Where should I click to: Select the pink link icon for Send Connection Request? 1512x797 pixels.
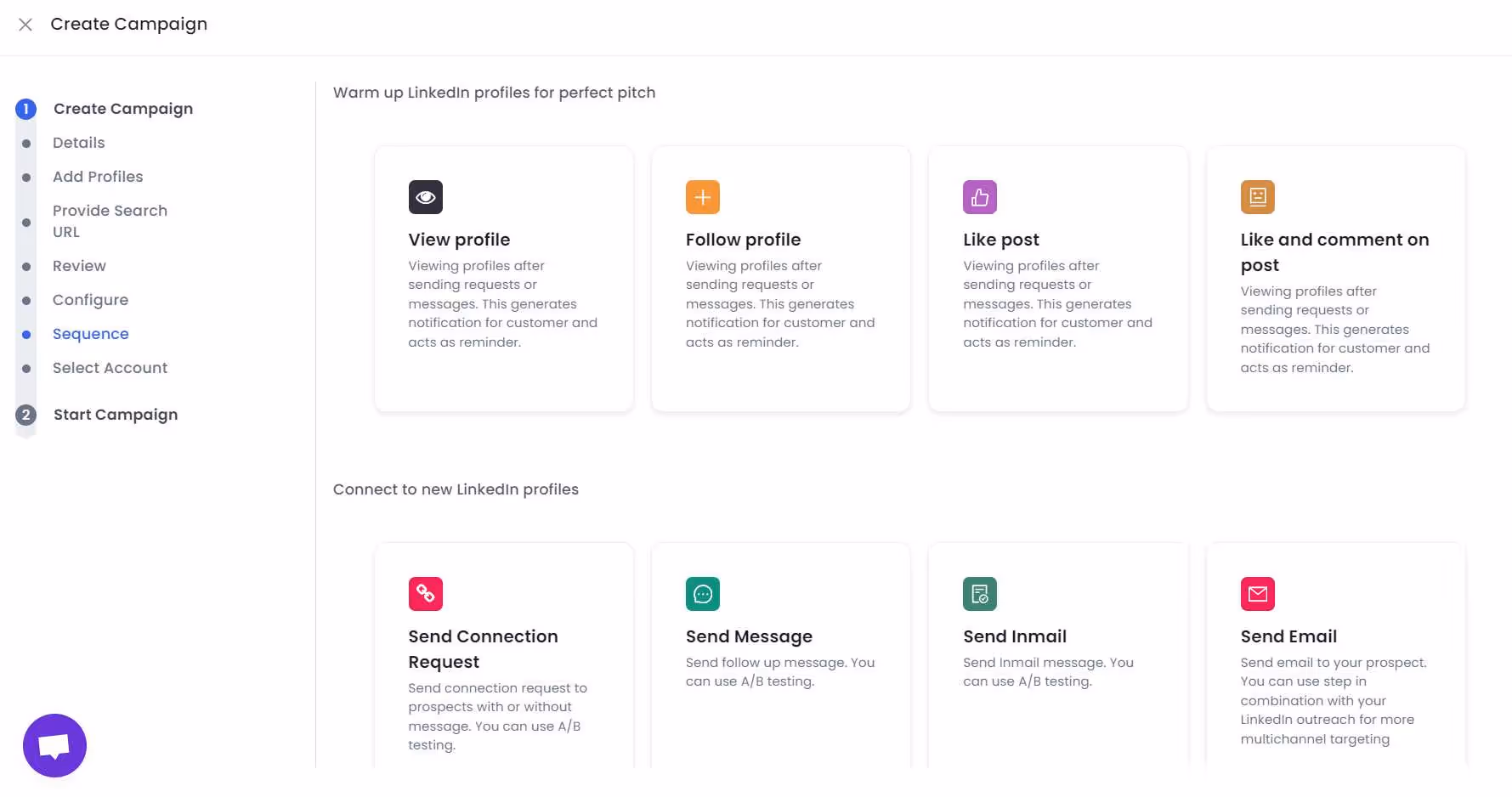(x=425, y=594)
